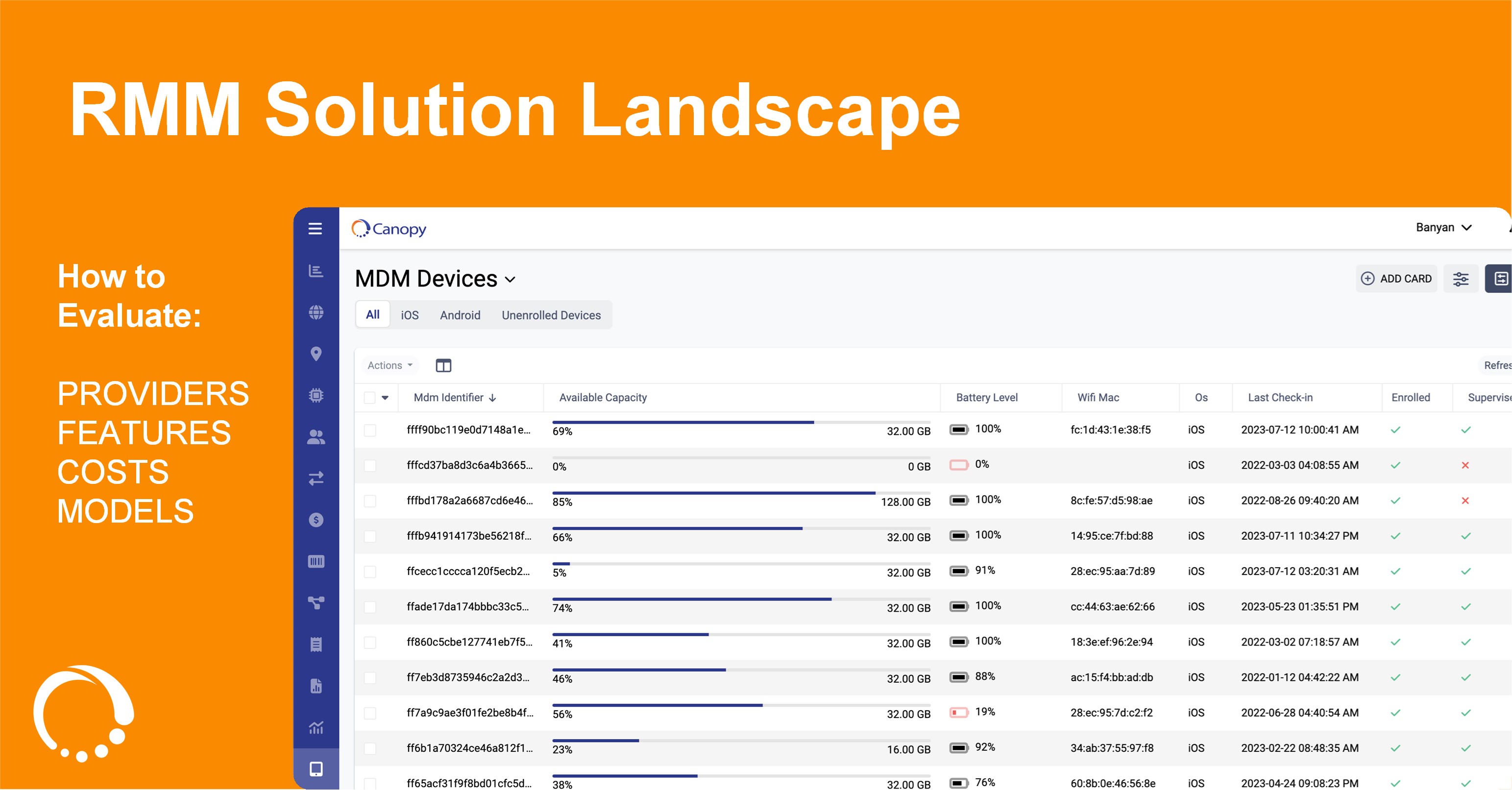Expand the MDM Devices dropdown

pos(509,280)
